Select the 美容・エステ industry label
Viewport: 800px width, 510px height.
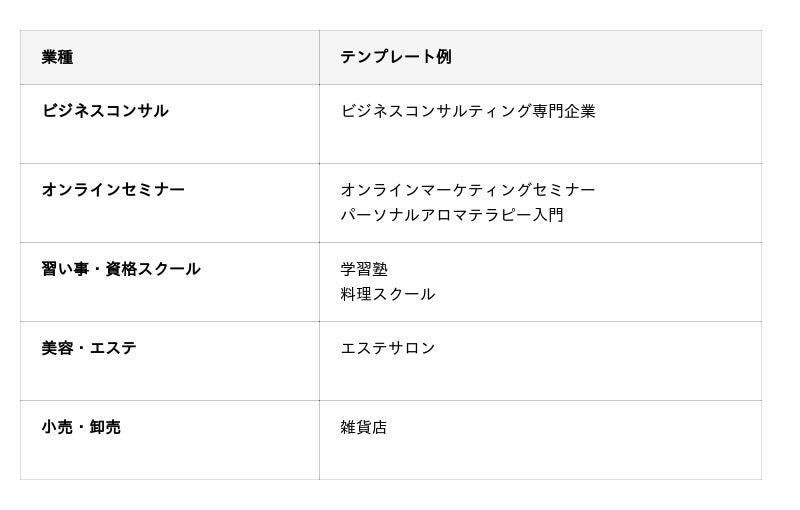click(x=89, y=348)
